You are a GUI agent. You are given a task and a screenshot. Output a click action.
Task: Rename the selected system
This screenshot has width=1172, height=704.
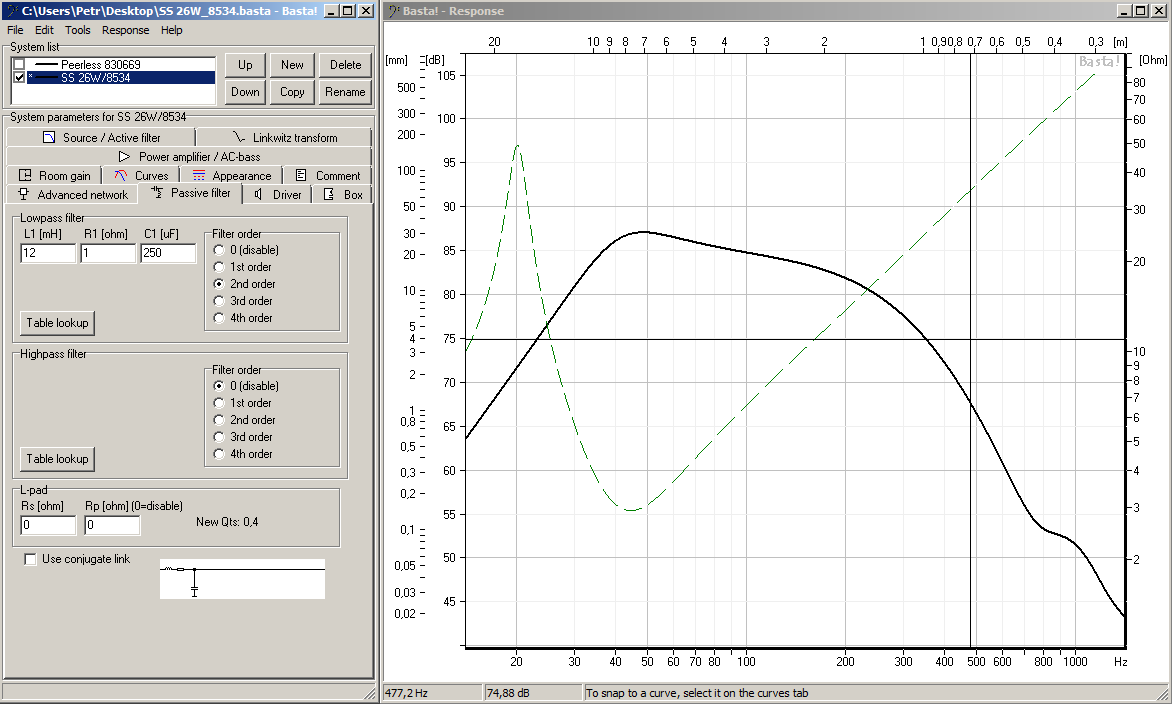(x=345, y=92)
